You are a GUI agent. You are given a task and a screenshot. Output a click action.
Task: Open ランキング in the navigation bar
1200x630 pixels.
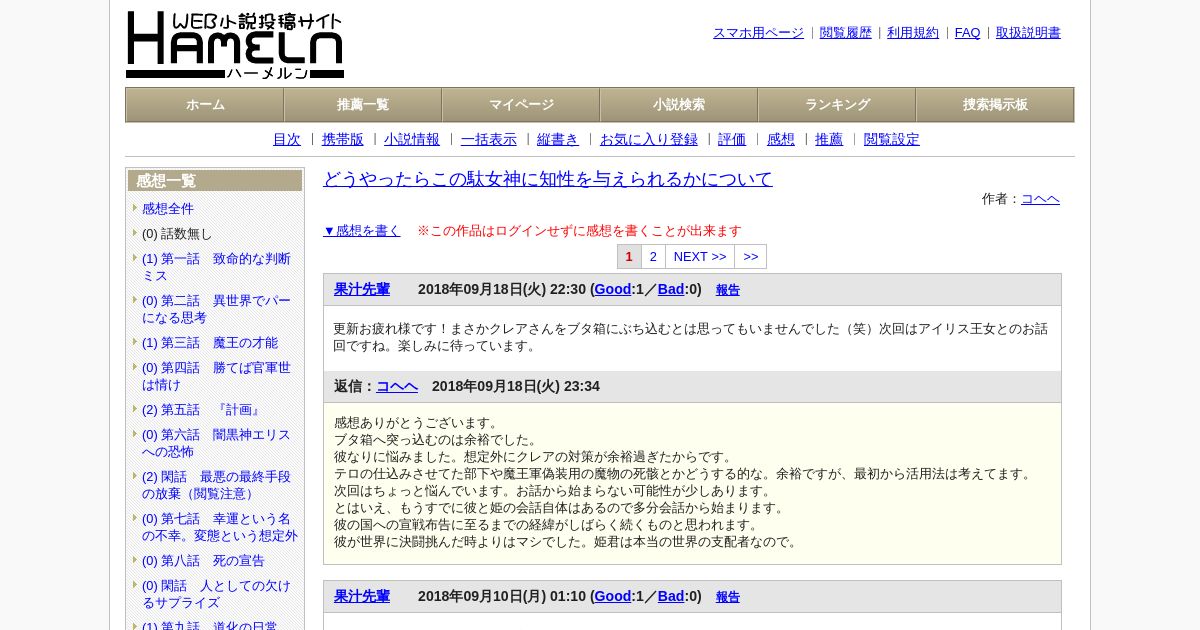(837, 105)
